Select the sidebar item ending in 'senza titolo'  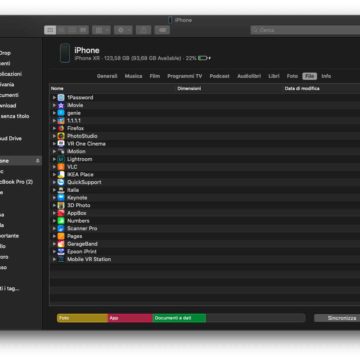(x=15, y=116)
